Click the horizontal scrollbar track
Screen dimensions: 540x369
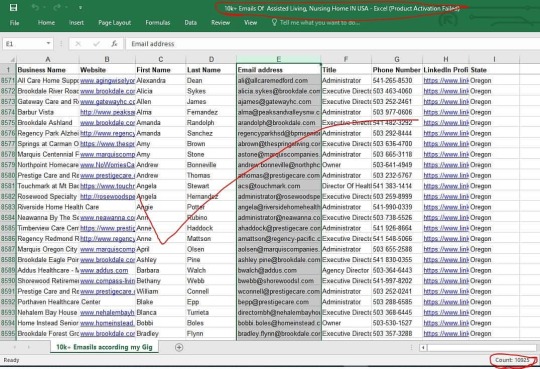482,347
